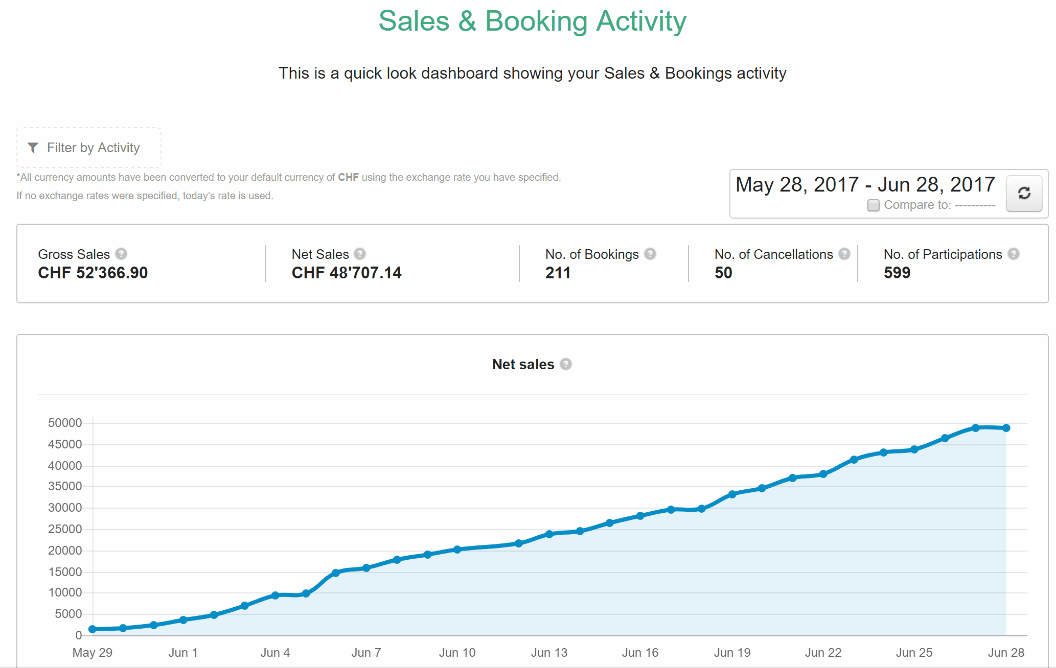Click the No. of Participations question icon

pos(1013,254)
